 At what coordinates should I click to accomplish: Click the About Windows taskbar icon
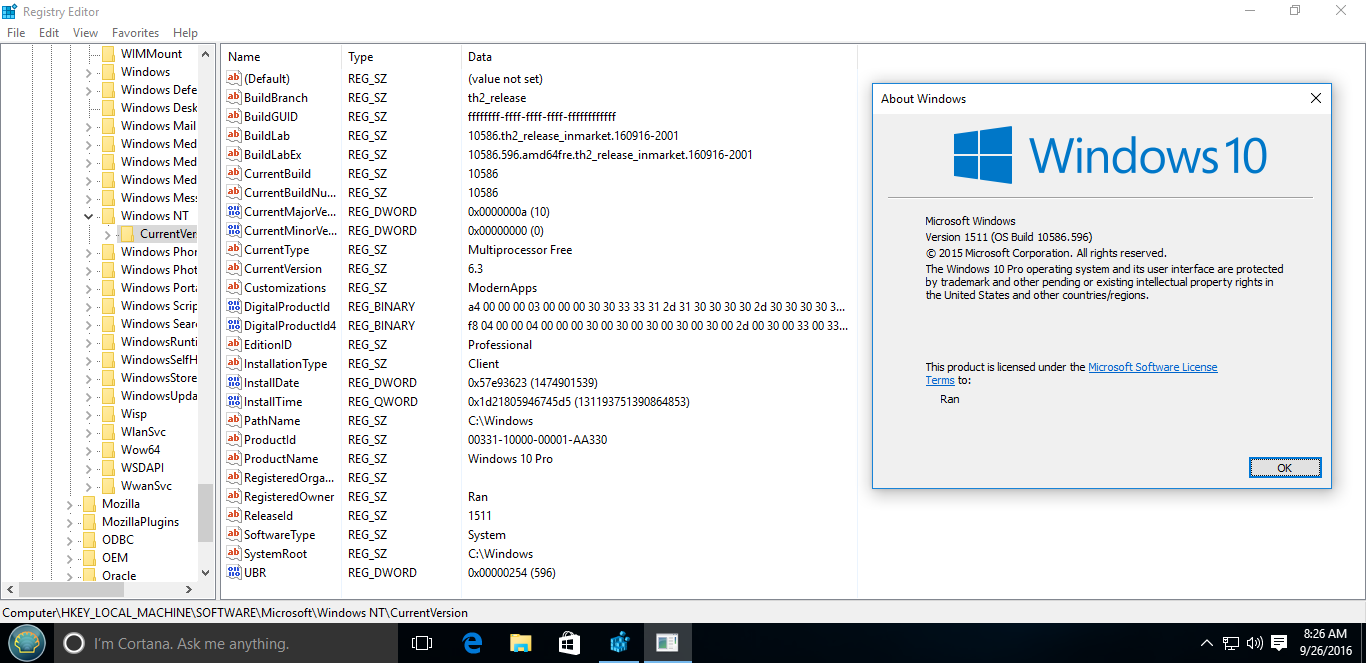[667, 643]
